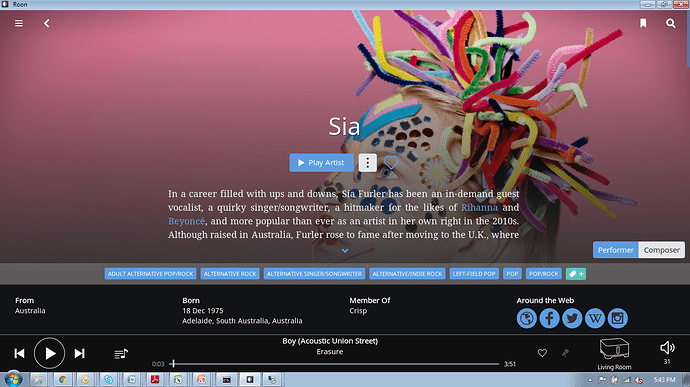Click the pin icon beside track heart
690x387 pixels.
(565, 353)
